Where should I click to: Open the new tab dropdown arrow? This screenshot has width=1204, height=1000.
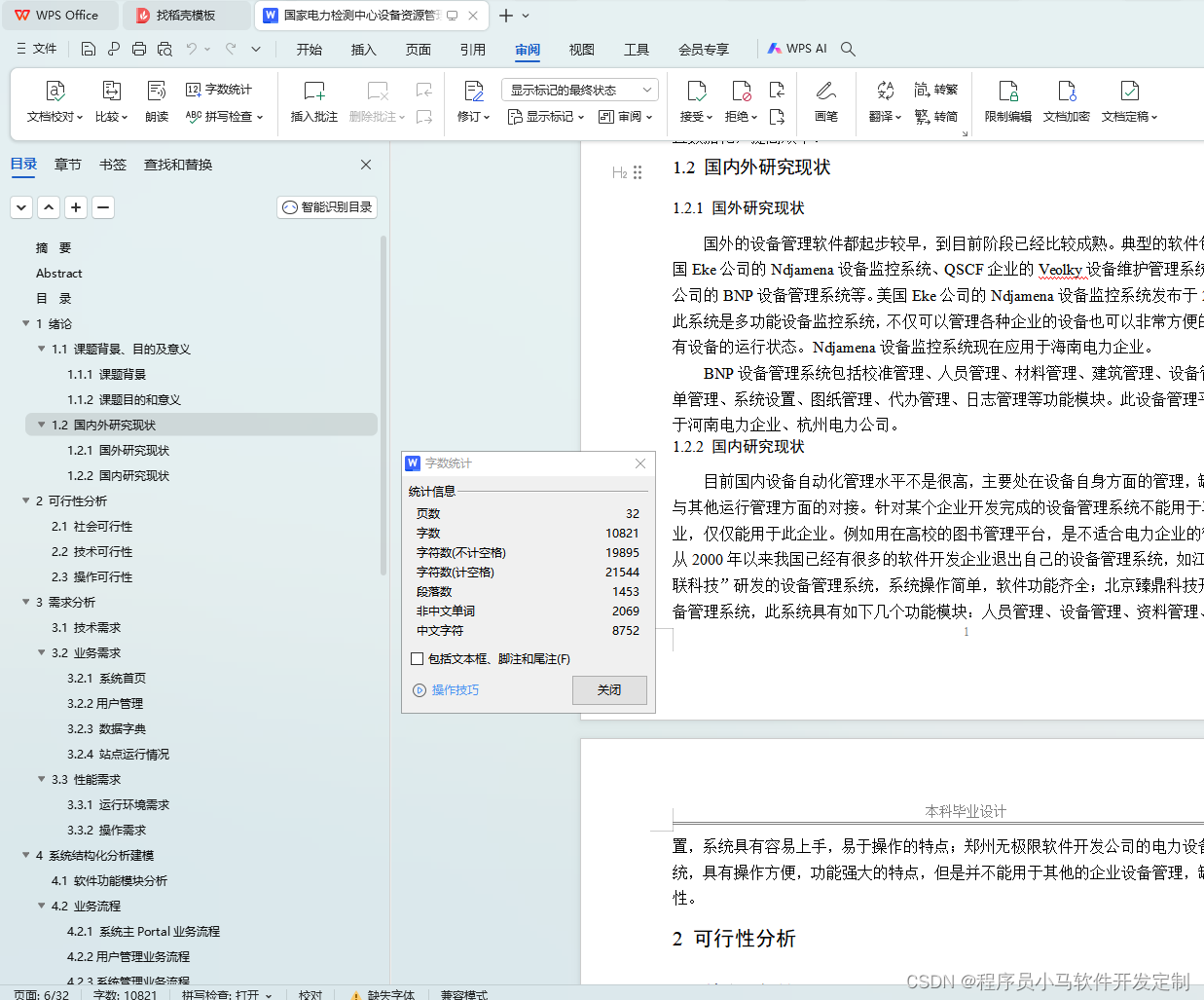(527, 16)
